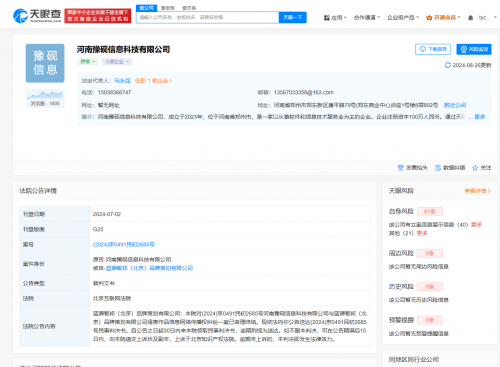Open the defendant Beijing company link

[x=149, y=268]
